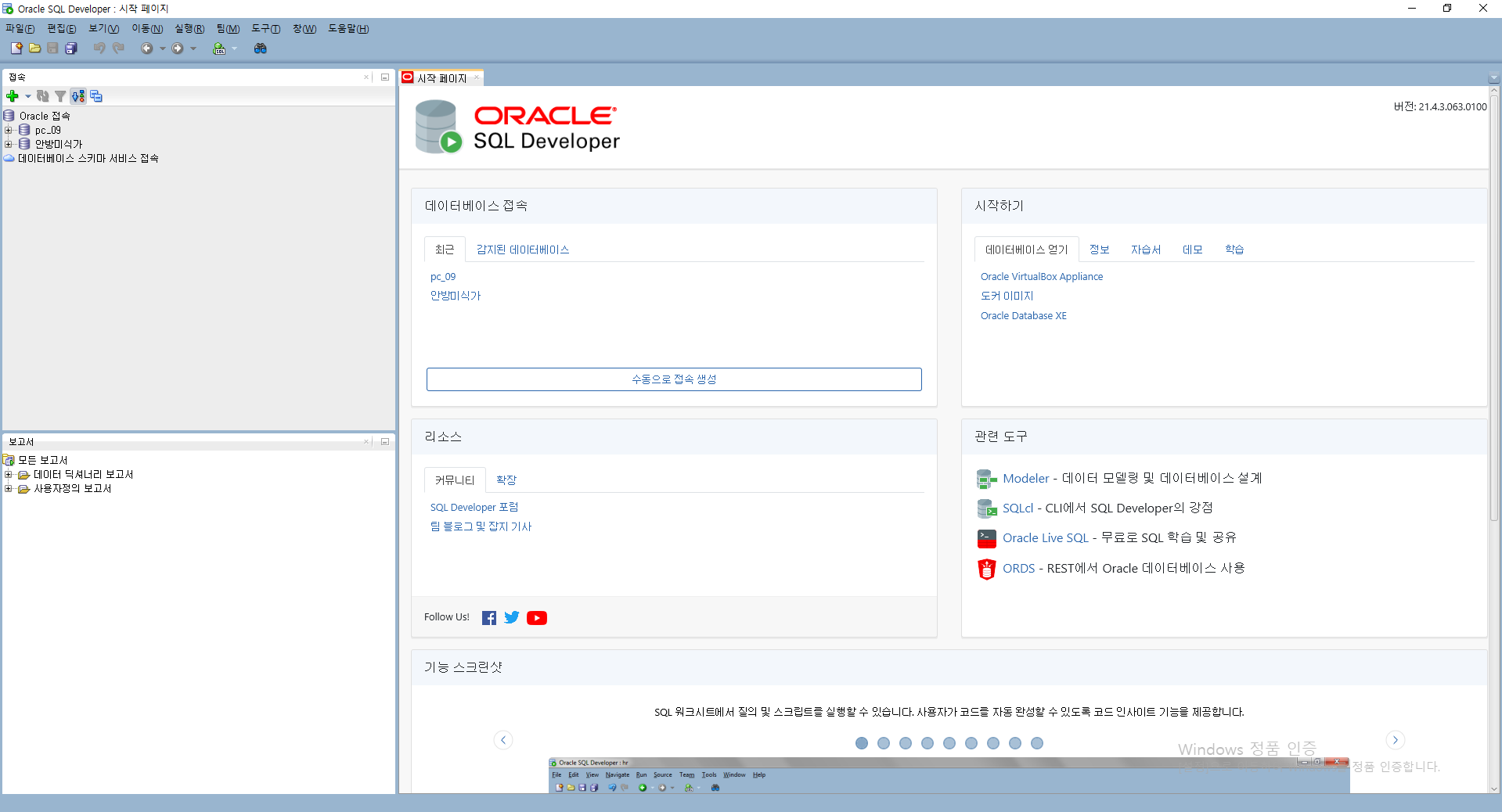1502x812 pixels.
Task: Close the 접속 panel with its X
Action: (366, 77)
